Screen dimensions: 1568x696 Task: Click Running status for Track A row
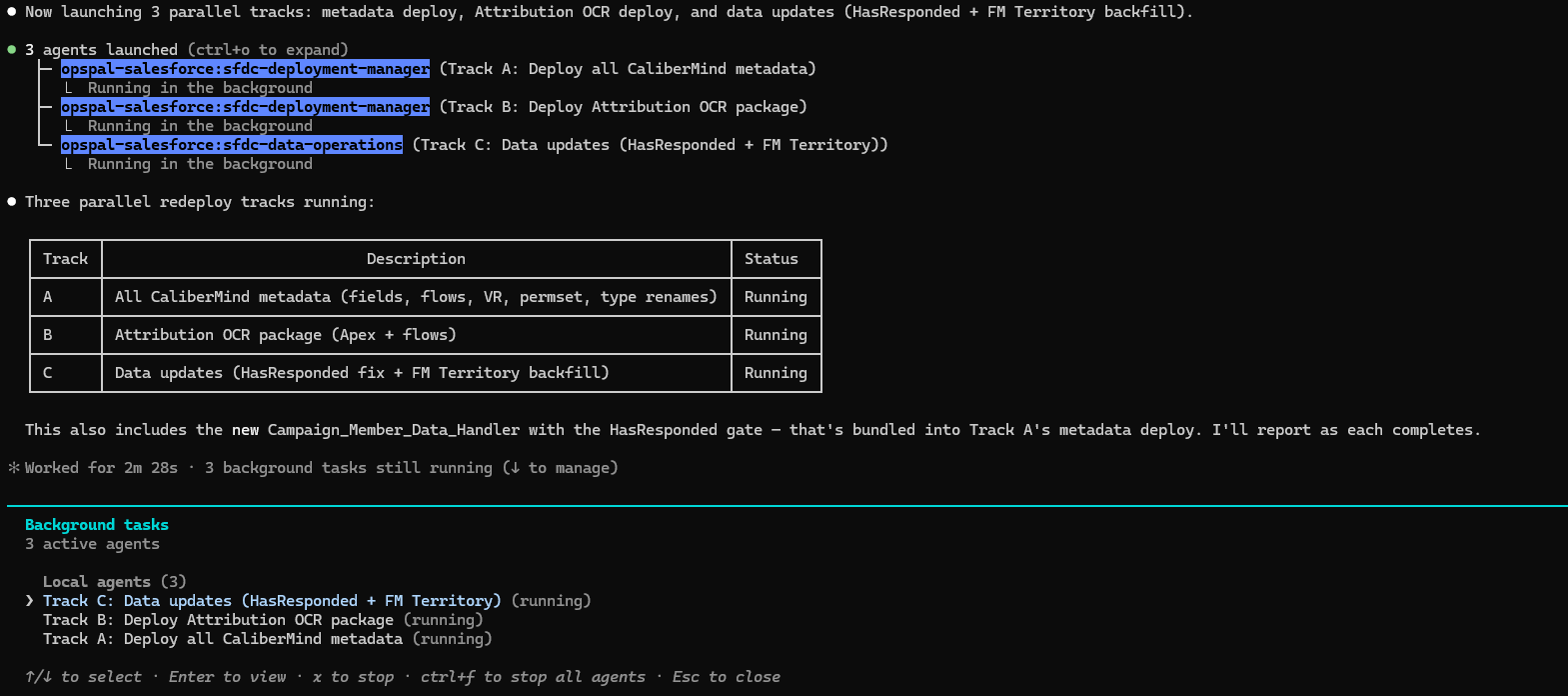pyautogui.click(x=776, y=297)
